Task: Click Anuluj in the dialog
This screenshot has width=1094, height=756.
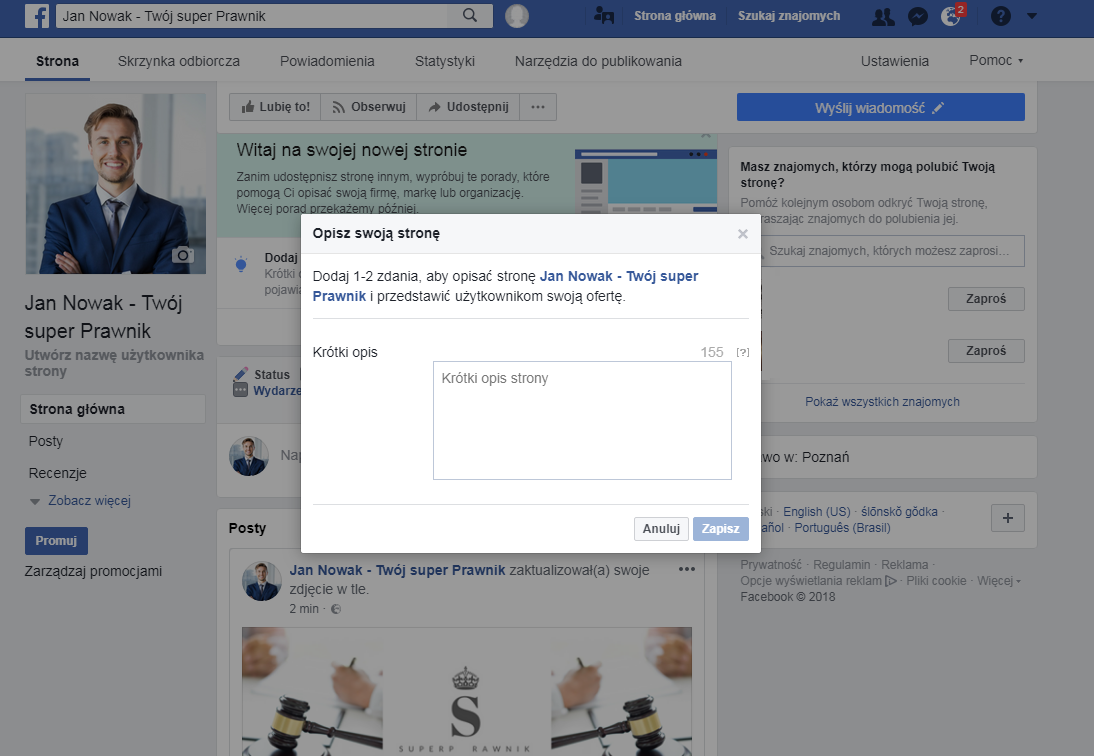Action: 661,529
